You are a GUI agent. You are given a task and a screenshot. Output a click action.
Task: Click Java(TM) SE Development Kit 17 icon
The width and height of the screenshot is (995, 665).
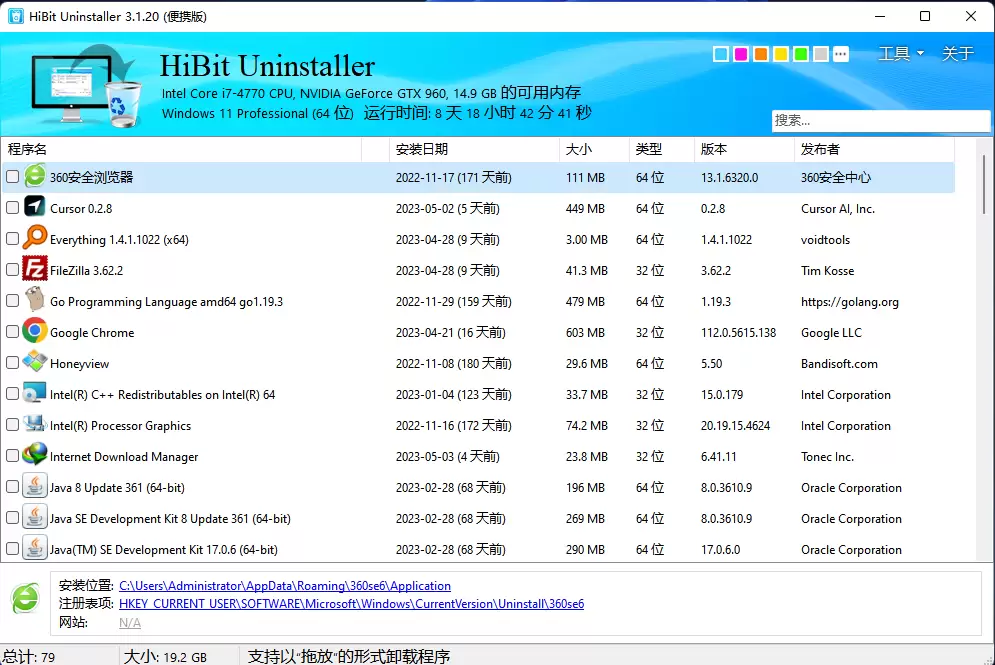click(x=35, y=548)
